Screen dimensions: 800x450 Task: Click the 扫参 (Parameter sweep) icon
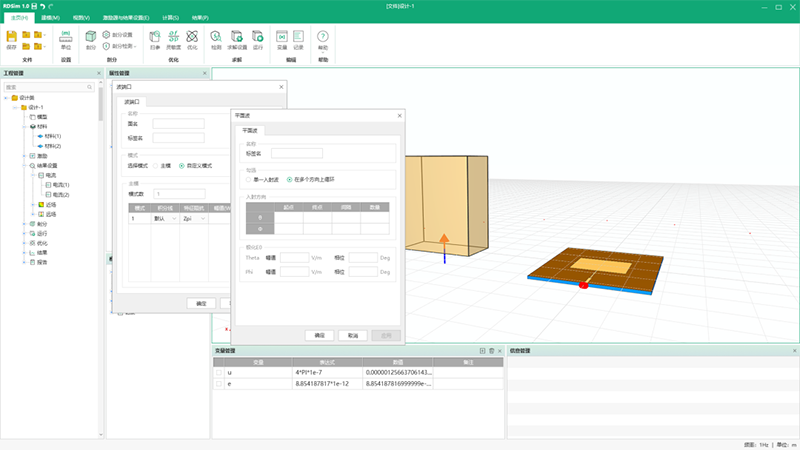[x=154, y=38]
